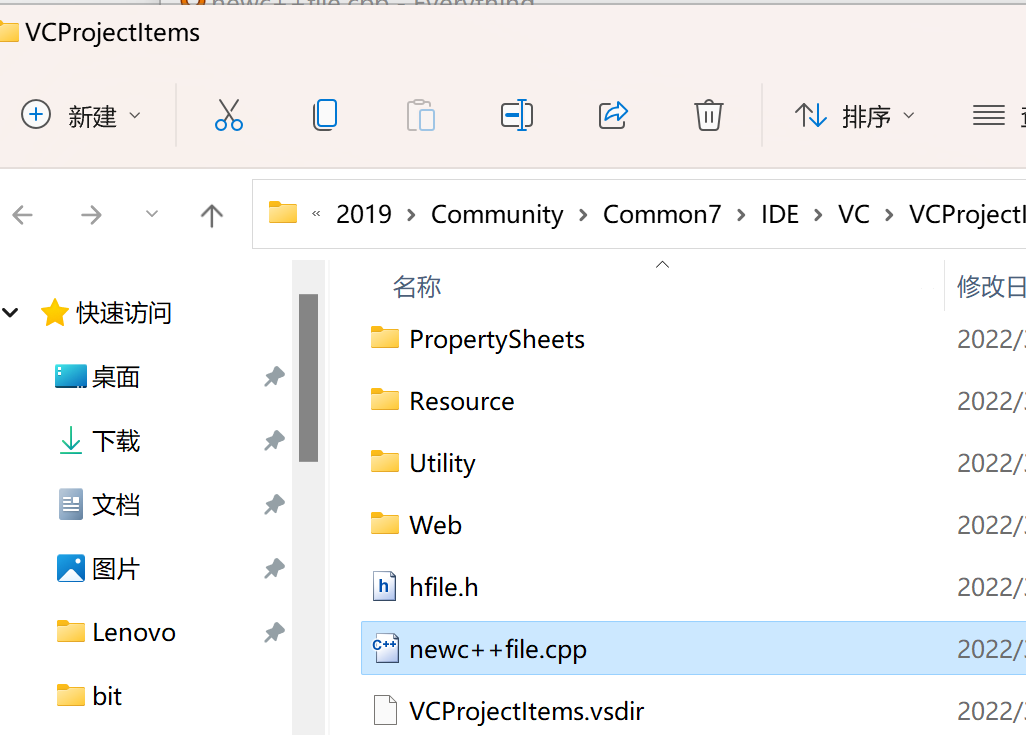Open the 排序 (Sort) dropdown
Screen dimensions: 1026x735
855,116
